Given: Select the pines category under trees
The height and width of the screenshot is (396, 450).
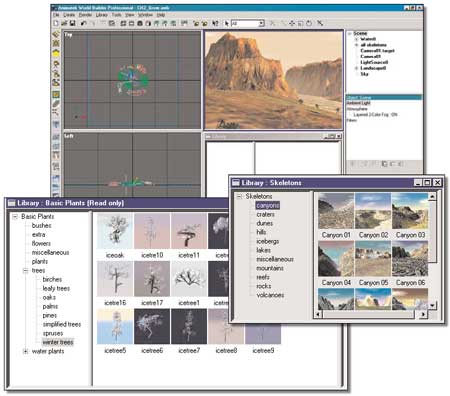Looking at the screenshot, I should 50,315.
